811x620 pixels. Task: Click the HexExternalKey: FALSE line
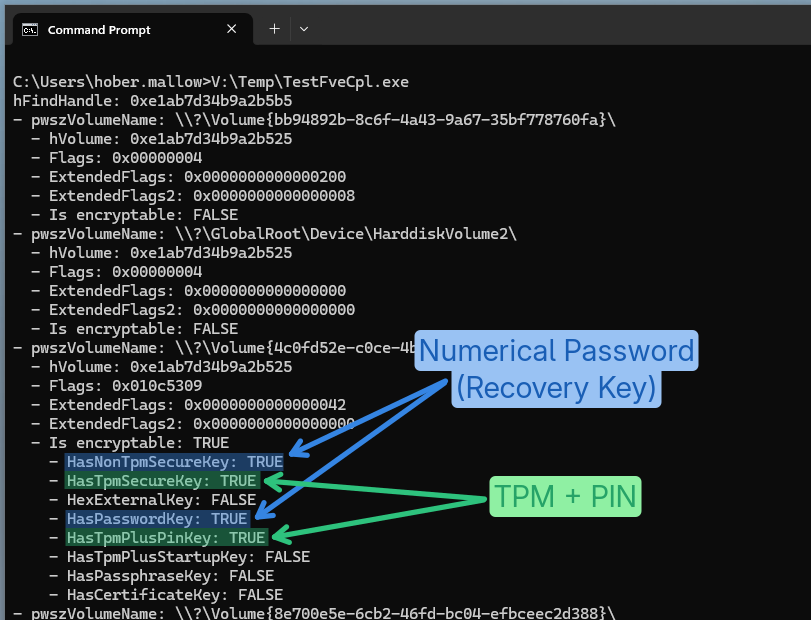point(161,500)
